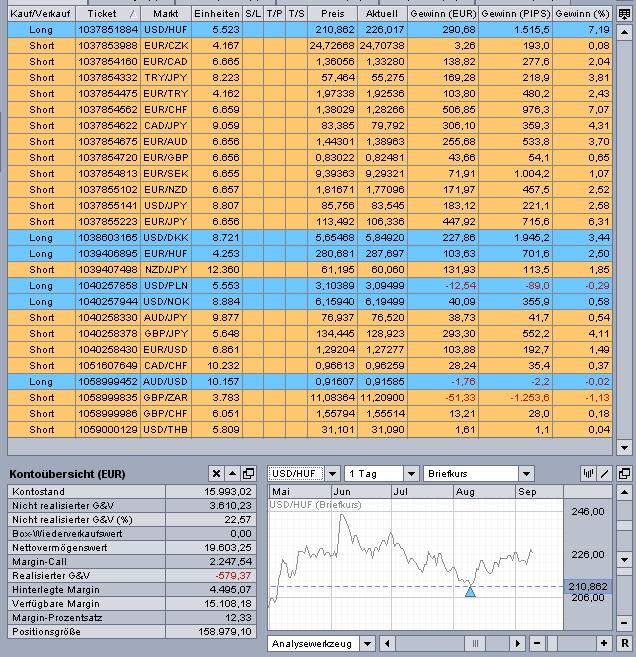Zoom in chart with bottom plus button
Screen dimensions: 636x657
point(604,643)
